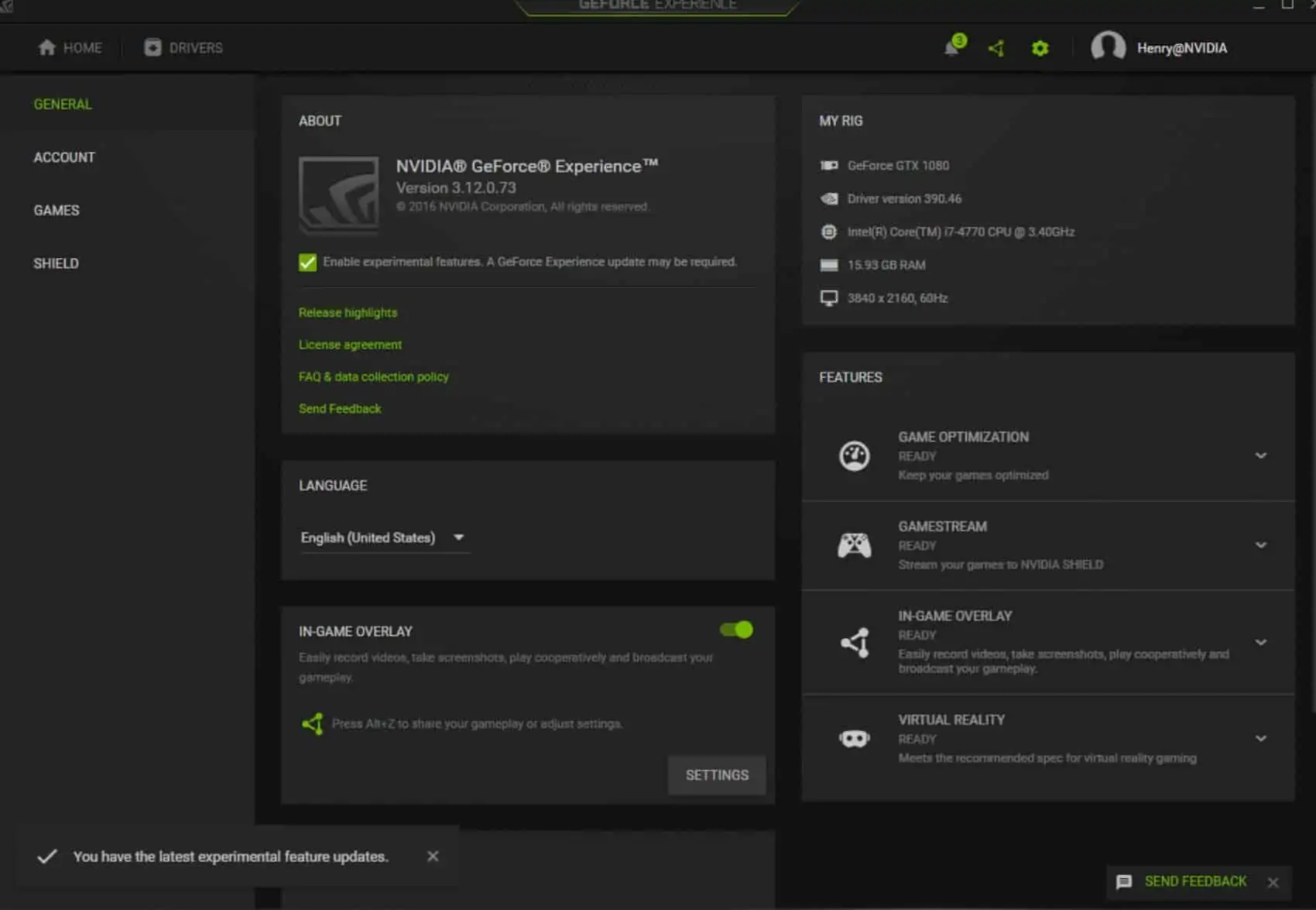Select Shield in the sidebar
The height and width of the screenshot is (910, 1316).
56,263
